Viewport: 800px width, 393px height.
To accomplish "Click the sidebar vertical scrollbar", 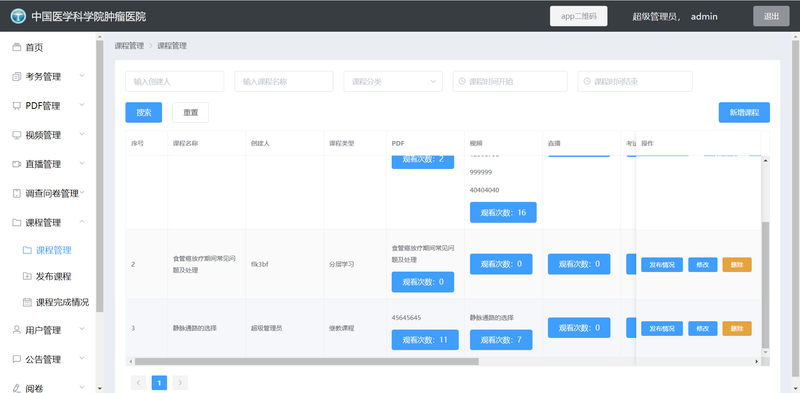I will [x=99, y=175].
